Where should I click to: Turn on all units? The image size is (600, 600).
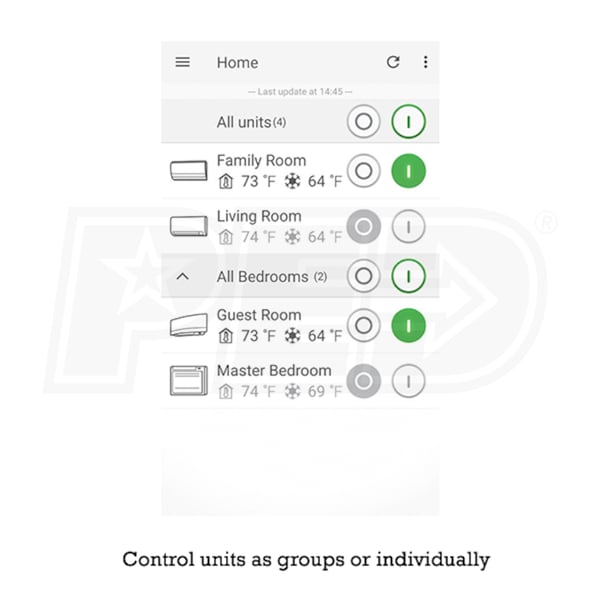(x=408, y=122)
